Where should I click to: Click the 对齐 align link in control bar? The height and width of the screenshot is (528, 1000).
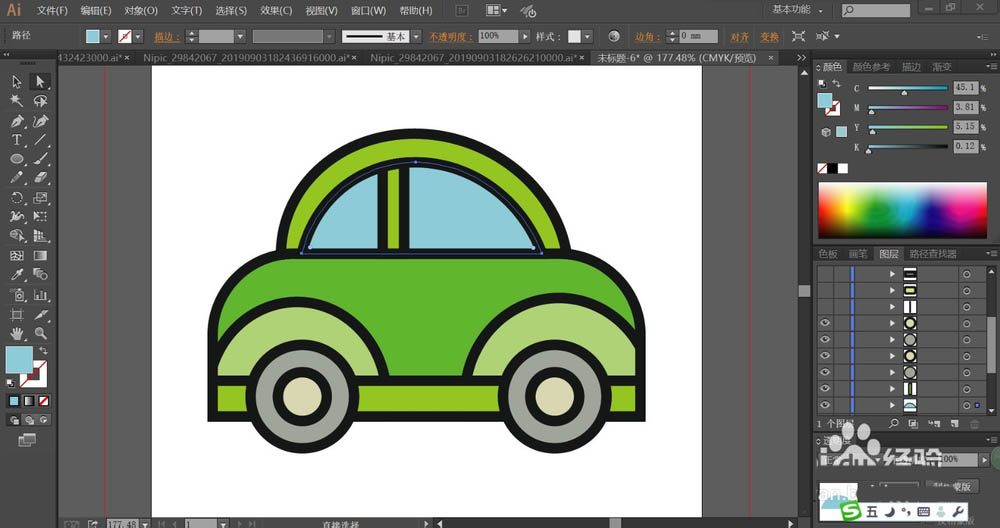pos(739,36)
